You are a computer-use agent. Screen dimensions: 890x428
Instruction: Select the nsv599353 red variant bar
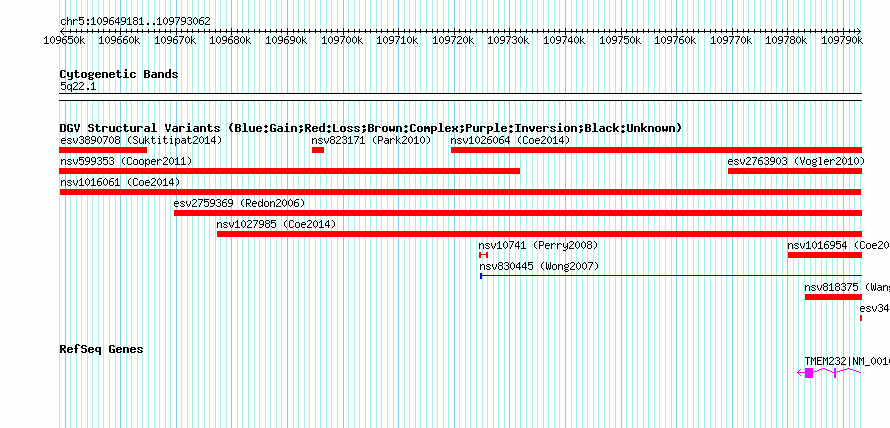pos(289,171)
